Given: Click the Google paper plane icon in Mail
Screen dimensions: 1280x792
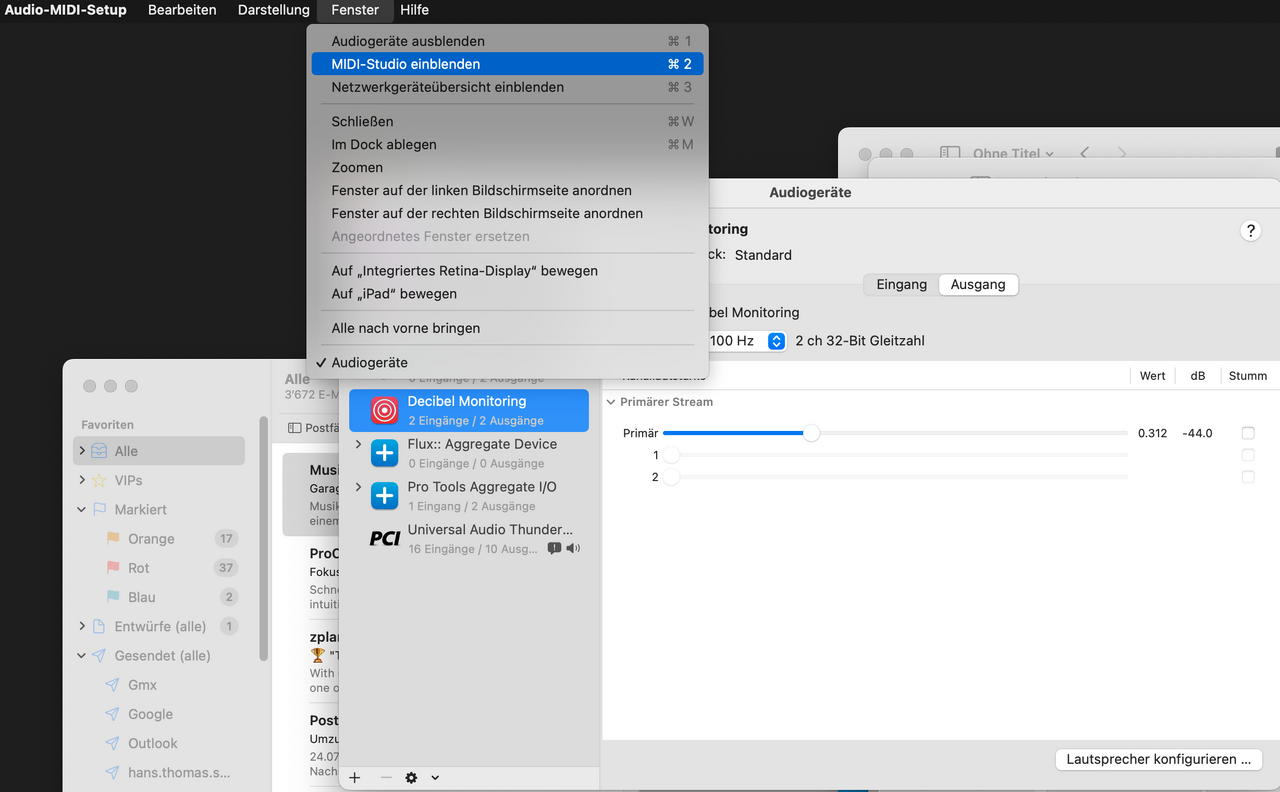Looking at the screenshot, I should 113,714.
